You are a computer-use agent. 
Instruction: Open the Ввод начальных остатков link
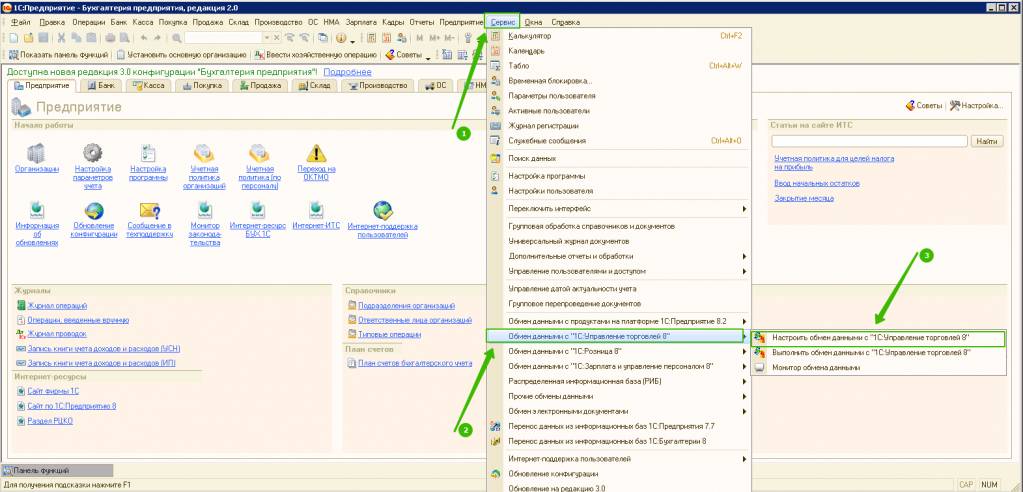click(x=816, y=183)
